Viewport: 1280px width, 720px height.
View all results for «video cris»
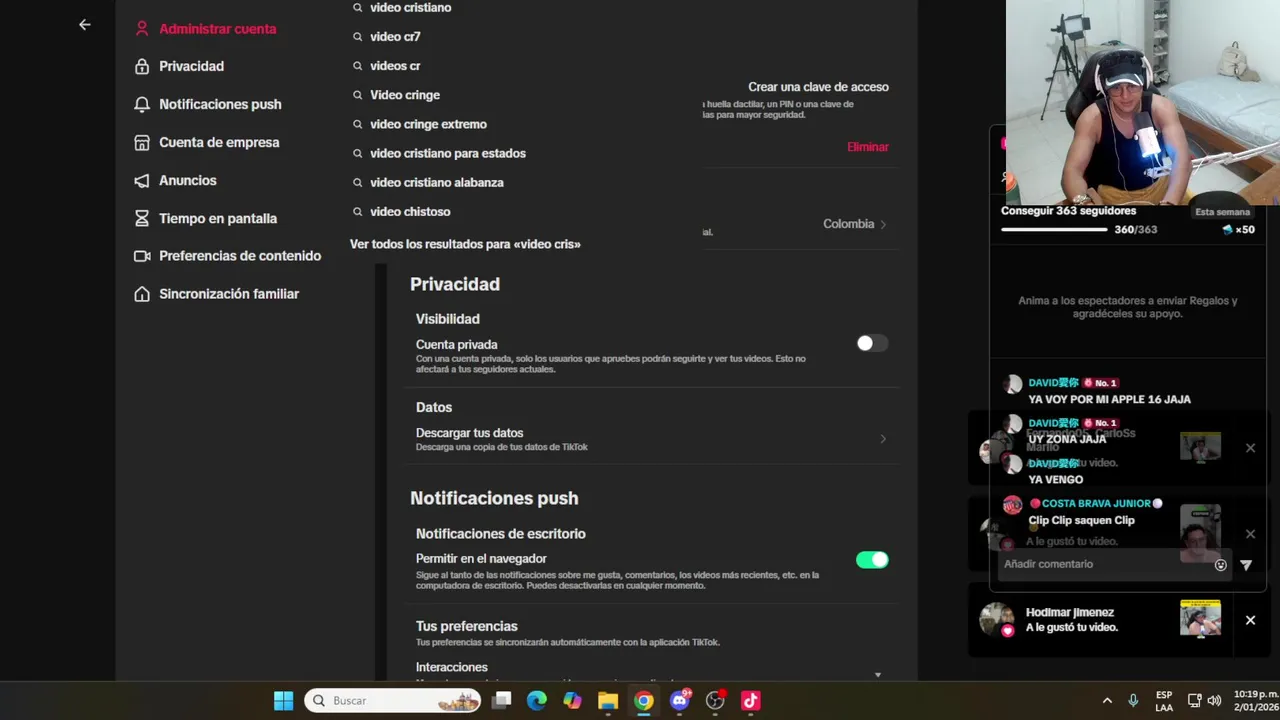pos(465,244)
